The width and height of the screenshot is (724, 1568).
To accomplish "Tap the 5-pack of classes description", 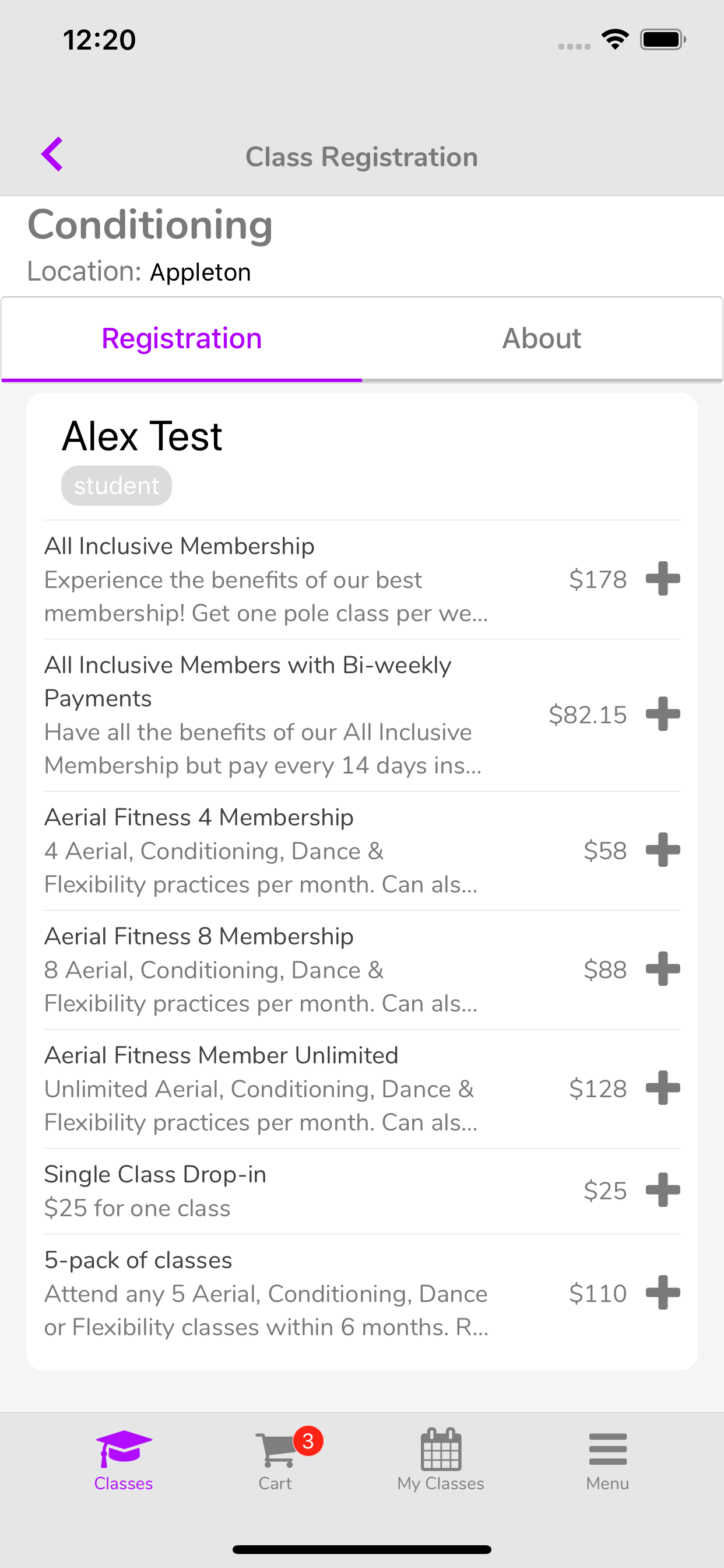I will [266, 1310].
